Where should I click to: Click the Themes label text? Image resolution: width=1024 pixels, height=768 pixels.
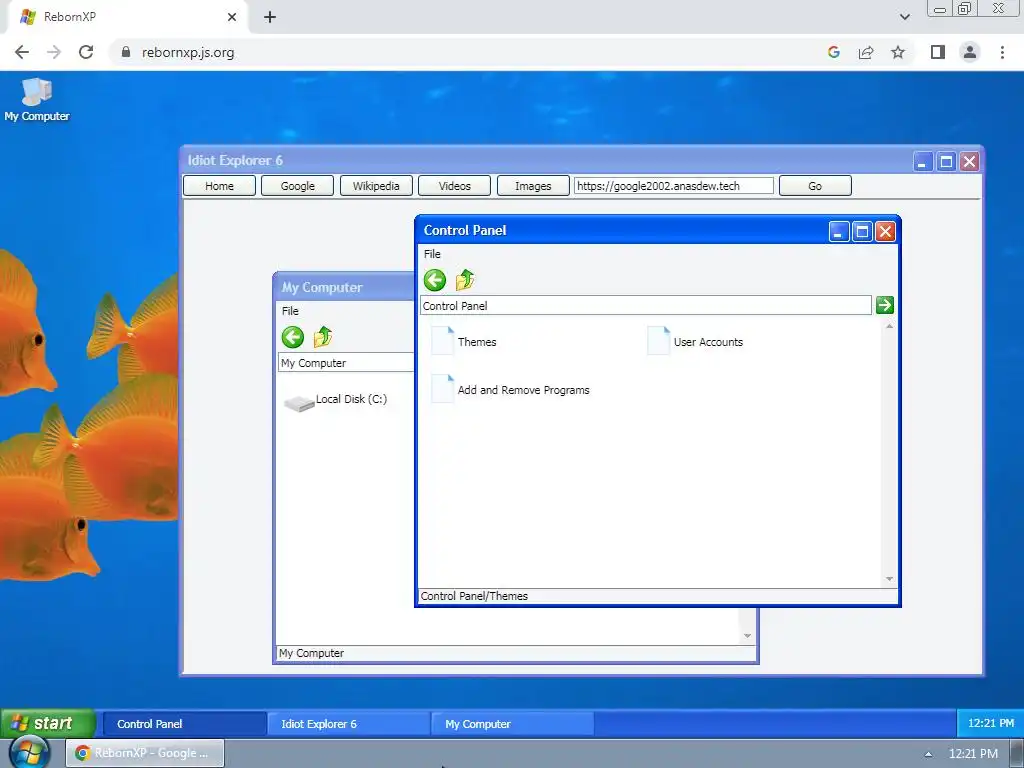coord(477,342)
